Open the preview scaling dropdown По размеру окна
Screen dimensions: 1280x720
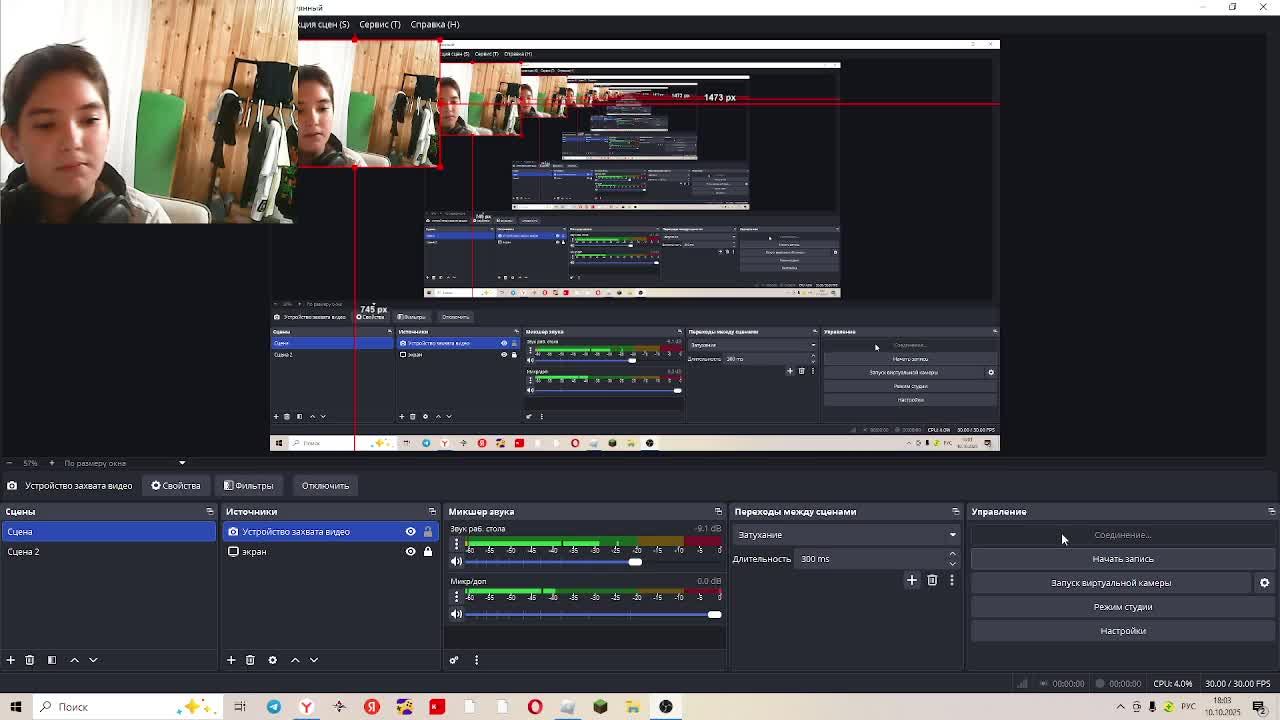[125, 463]
